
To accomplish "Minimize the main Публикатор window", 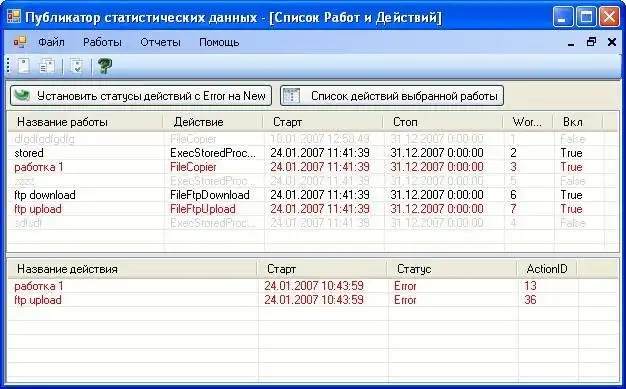I will (x=563, y=17).
